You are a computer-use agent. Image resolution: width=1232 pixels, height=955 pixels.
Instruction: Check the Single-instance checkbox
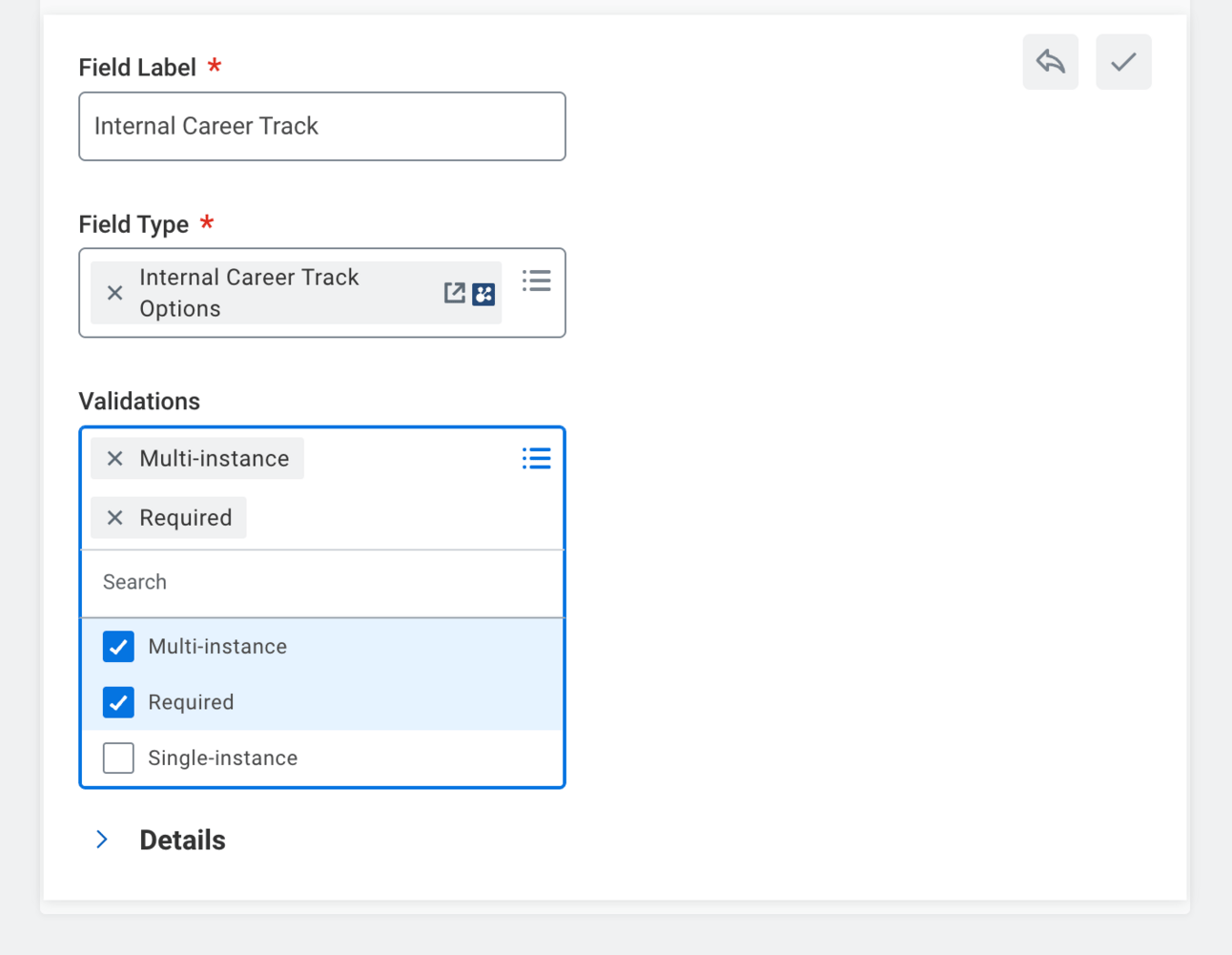(x=118, y=758)
